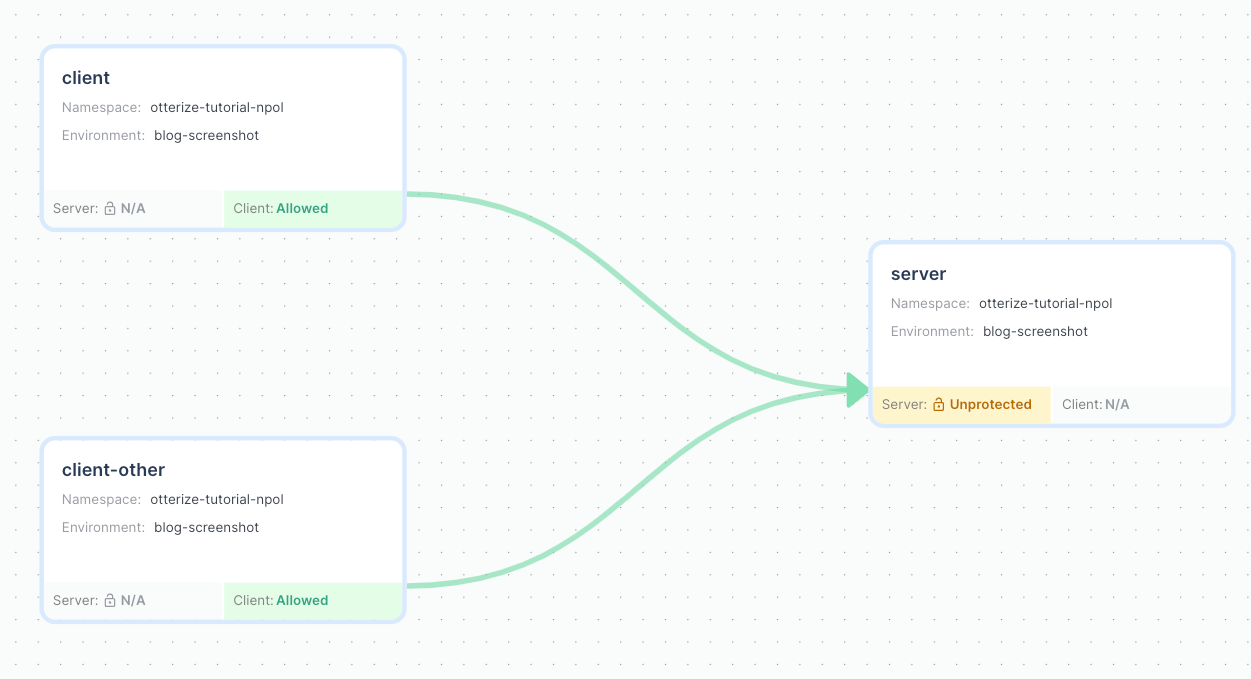
Task: Click 'Server: Unprotected' status on server card
Action: (x=961, y=405)
